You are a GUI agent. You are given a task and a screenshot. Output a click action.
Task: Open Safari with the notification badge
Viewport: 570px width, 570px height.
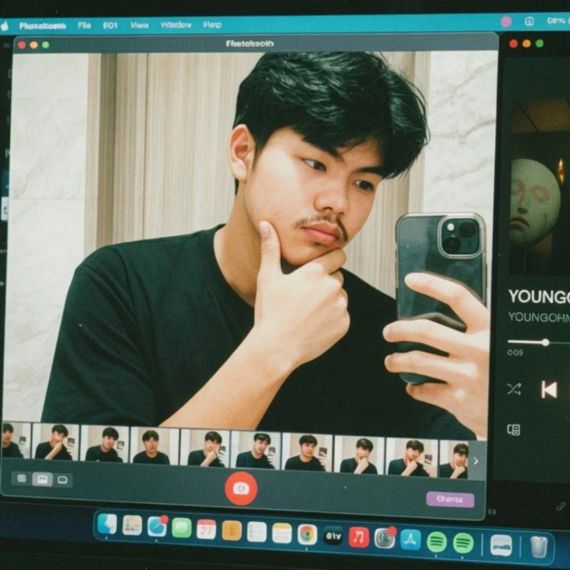157,526
